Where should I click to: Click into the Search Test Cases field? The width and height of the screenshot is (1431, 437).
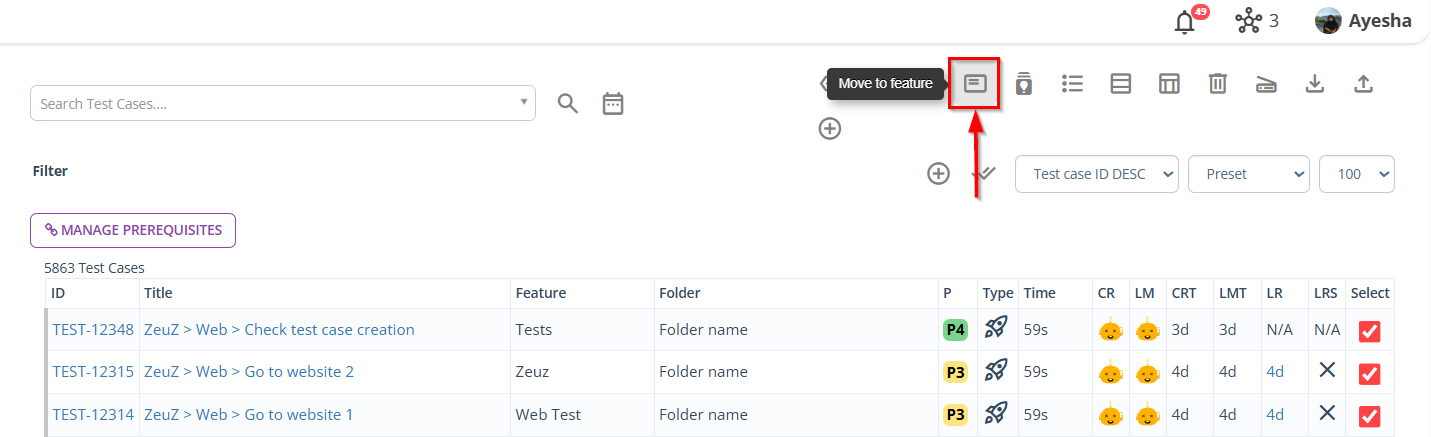[275, 104]
